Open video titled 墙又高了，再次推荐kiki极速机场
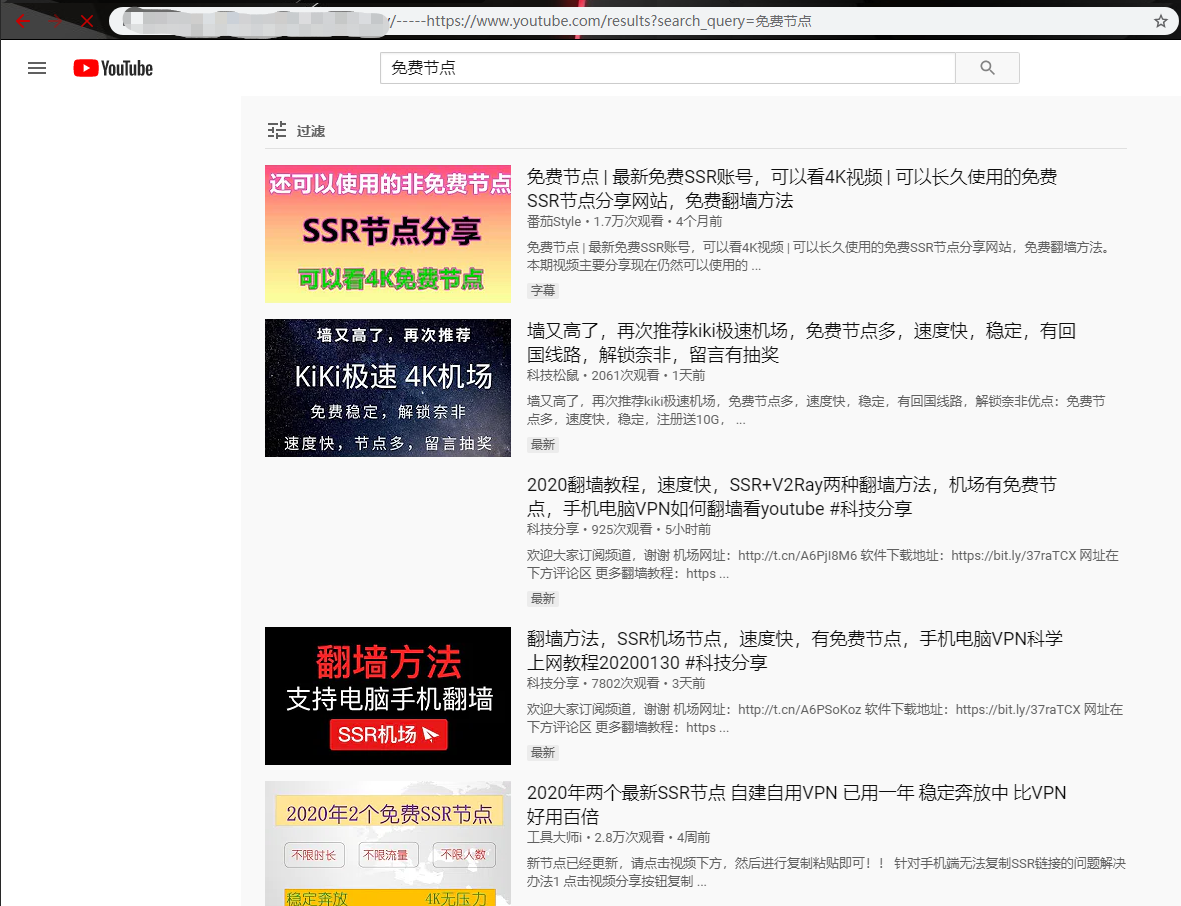The height and width of the screenshot is (906, 1181). (801, 343)
